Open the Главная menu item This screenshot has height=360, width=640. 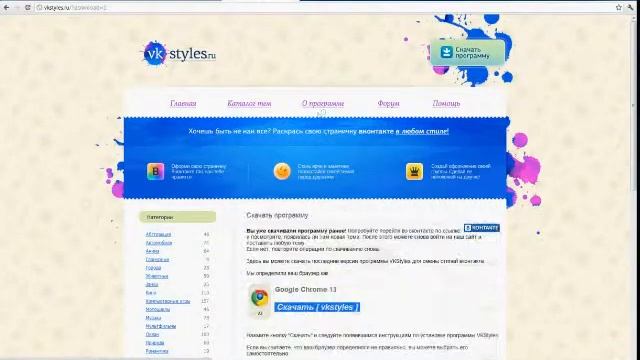click(183, 104)
